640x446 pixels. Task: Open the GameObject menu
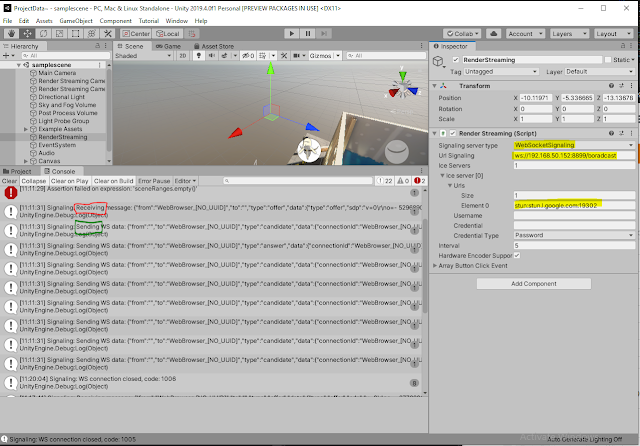(x=76, y=21)
